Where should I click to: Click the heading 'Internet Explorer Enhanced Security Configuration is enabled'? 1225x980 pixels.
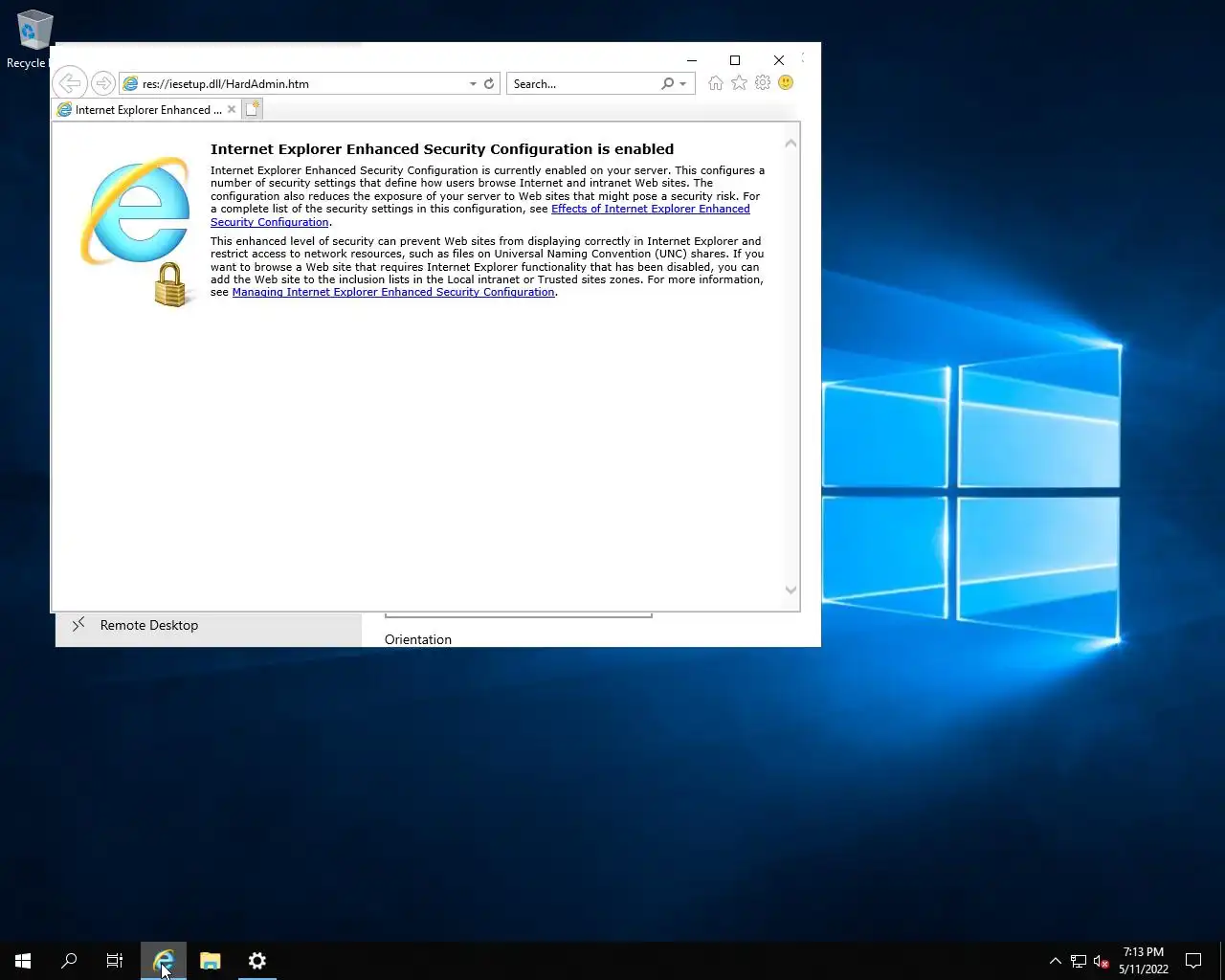coord(442,149)
